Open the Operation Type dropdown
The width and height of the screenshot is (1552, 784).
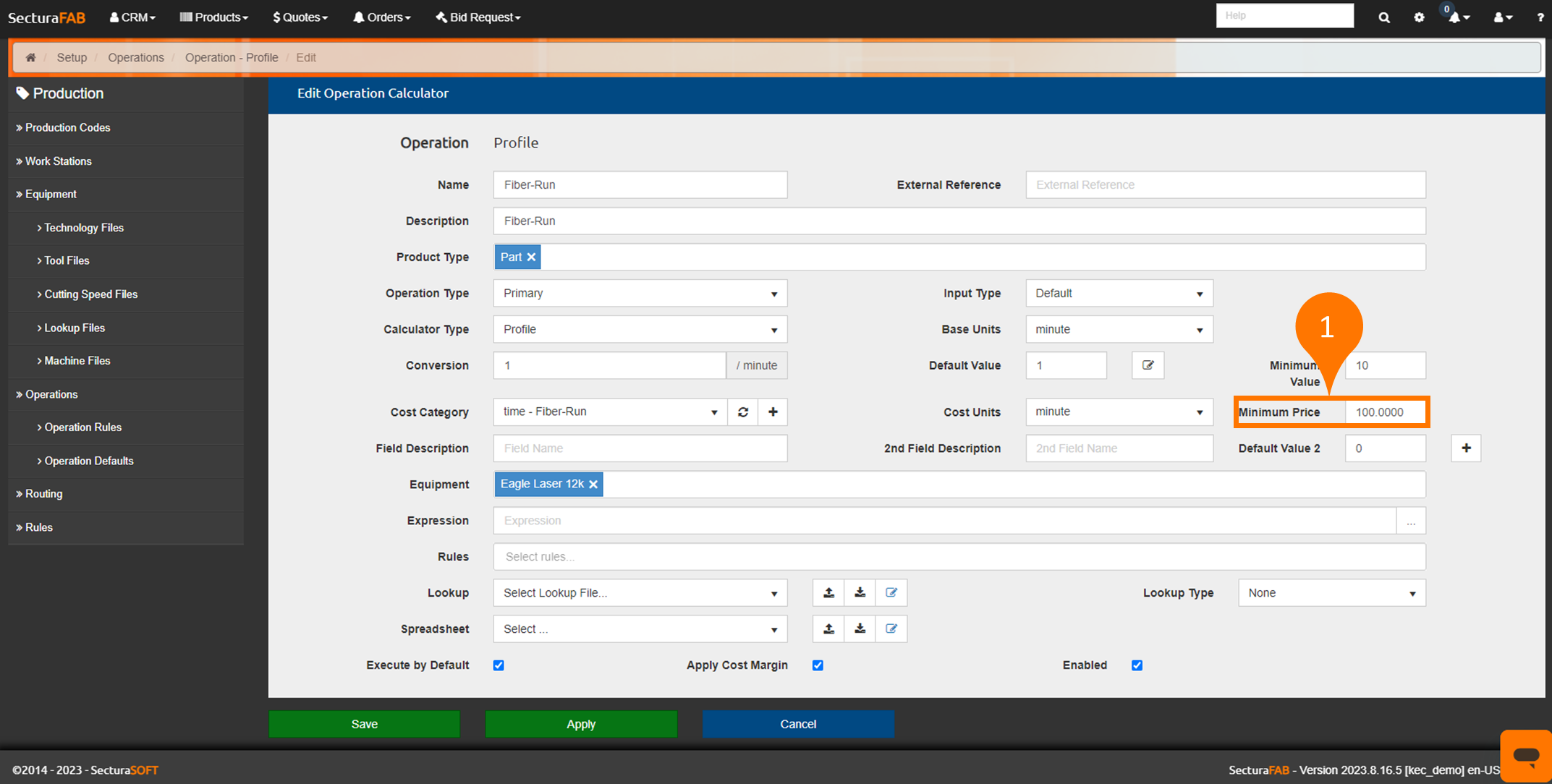(x=640, y=294)
